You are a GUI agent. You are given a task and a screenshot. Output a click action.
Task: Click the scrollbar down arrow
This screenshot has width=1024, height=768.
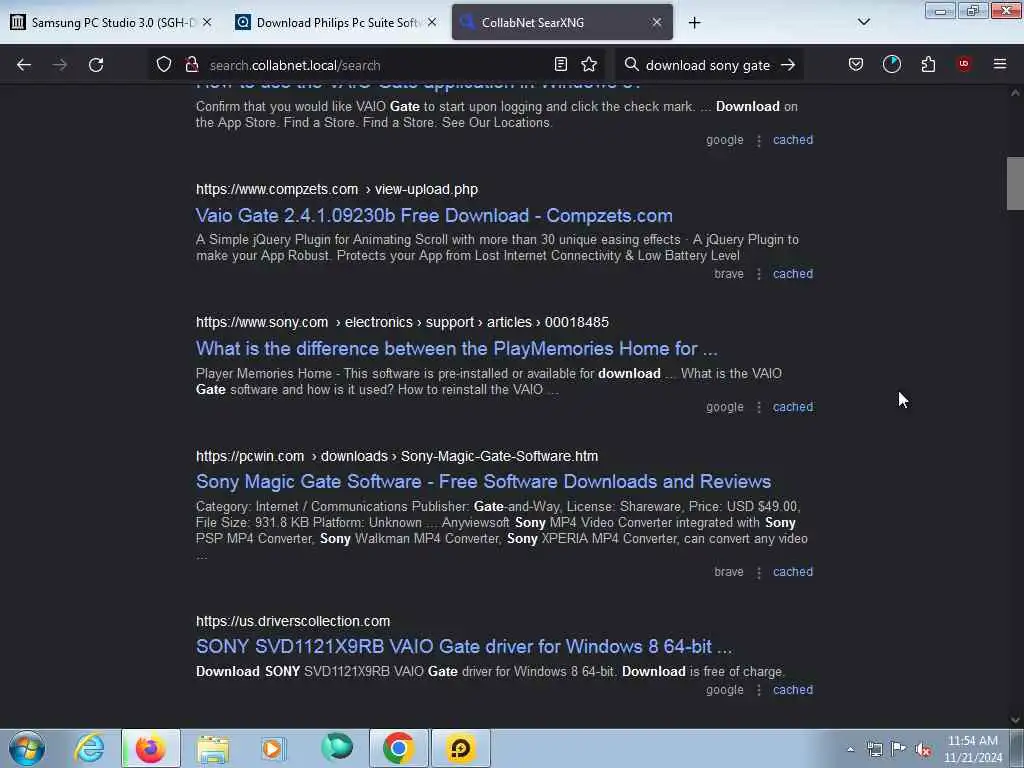coord(1015,720)
